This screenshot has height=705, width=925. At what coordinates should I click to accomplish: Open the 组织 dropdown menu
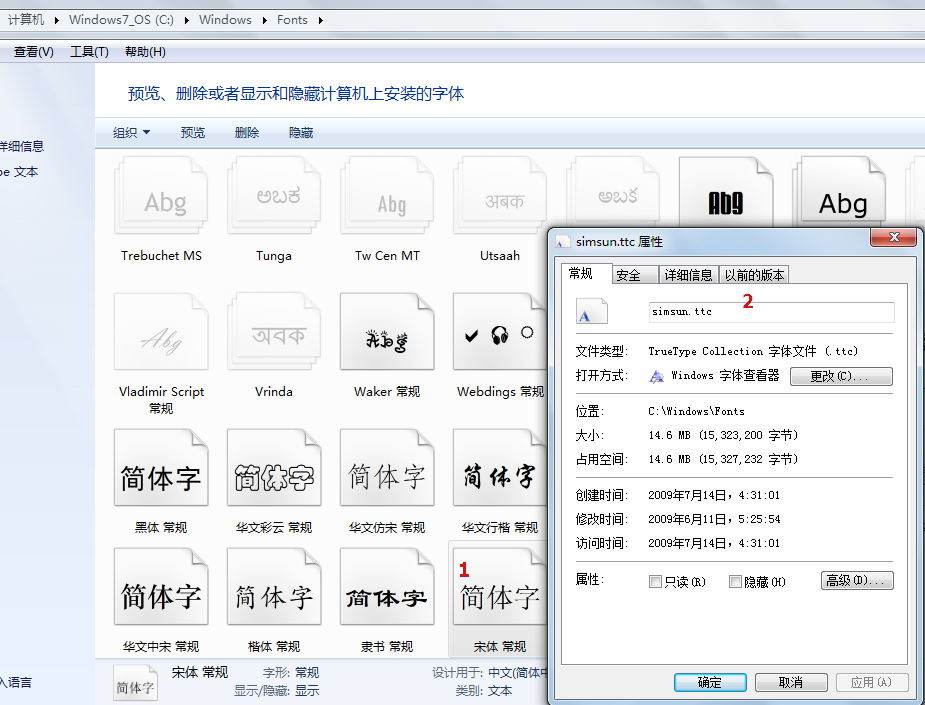[x=132, y=133]
